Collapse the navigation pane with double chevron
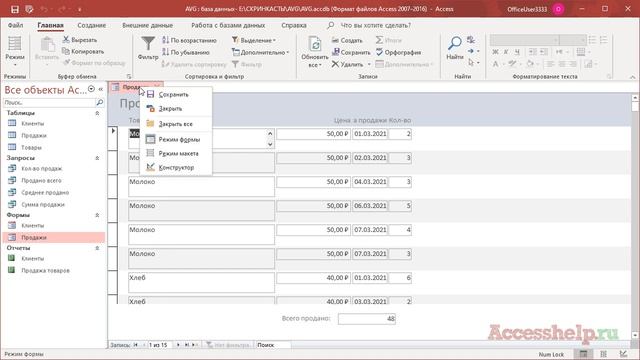The width and height of the screenshot is (640, 360). (x=100, y=89)
